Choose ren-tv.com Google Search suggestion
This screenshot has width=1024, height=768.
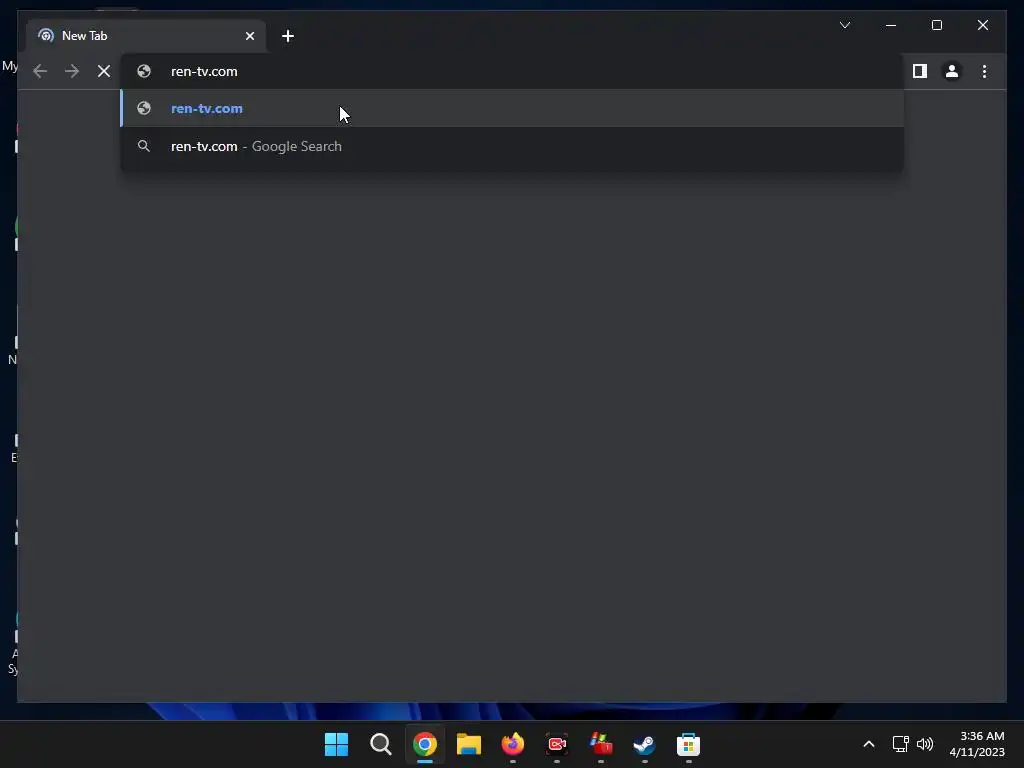512,146
